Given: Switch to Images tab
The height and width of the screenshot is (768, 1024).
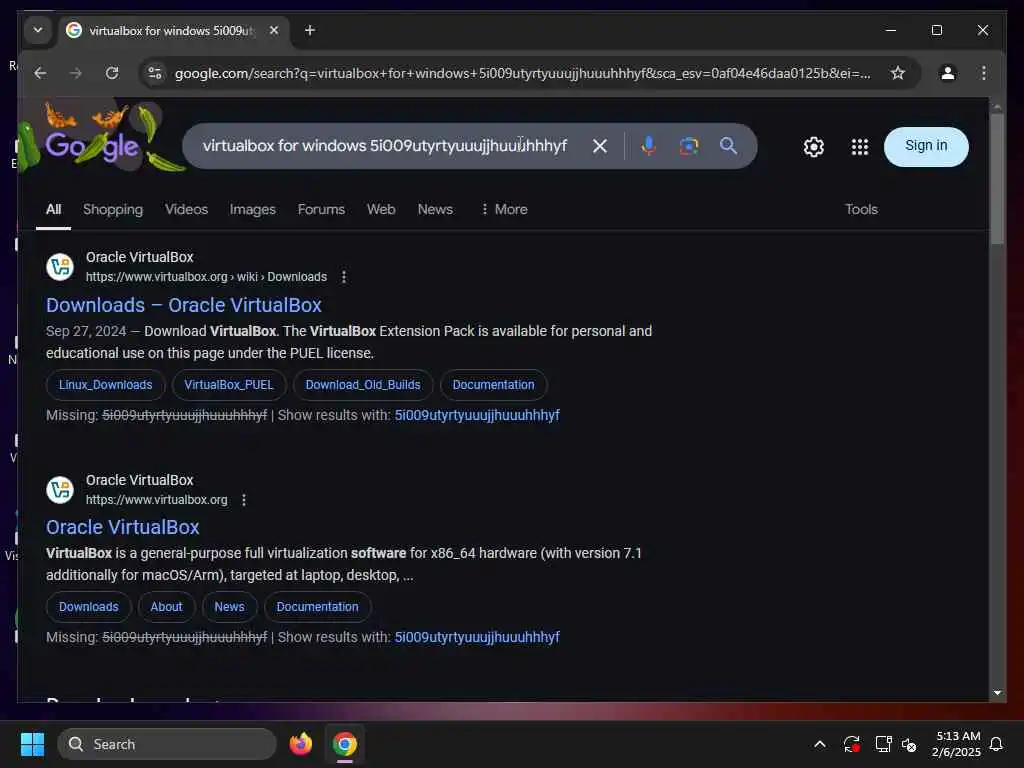Looking at the screenshot, I should point(253,210).
